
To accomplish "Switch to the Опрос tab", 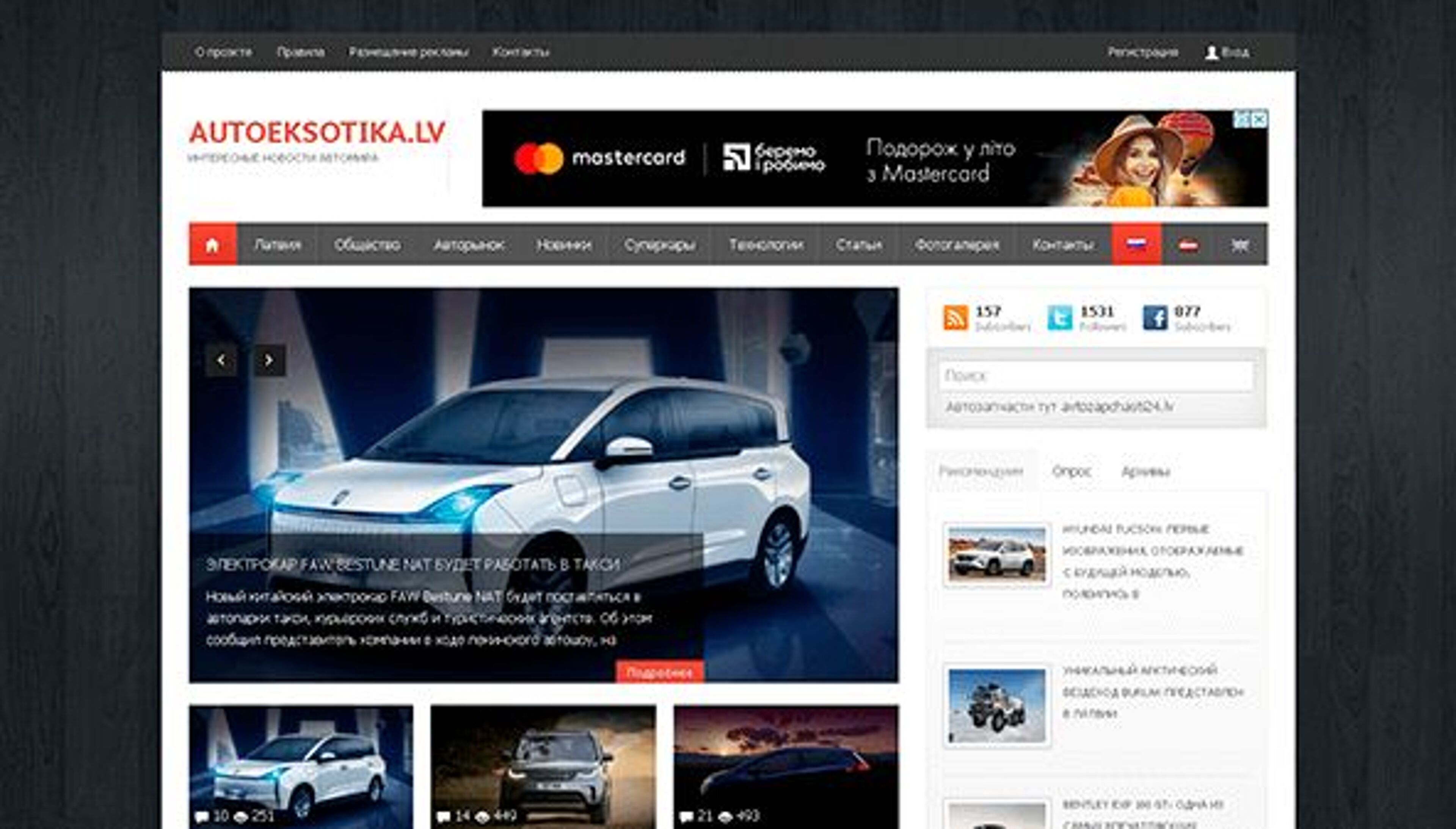I will [1072, 471].
